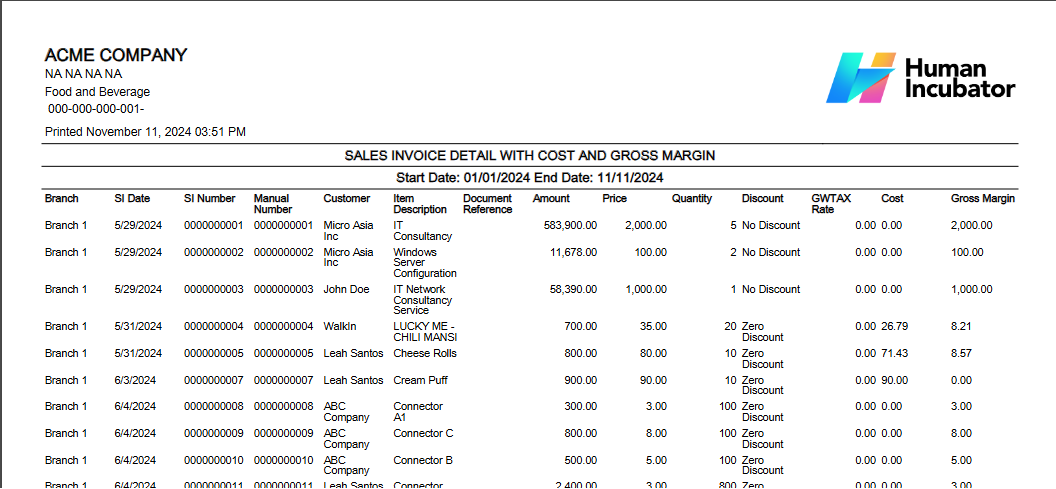Select the Document Reference column header
1056x489 pixels.
487,204
